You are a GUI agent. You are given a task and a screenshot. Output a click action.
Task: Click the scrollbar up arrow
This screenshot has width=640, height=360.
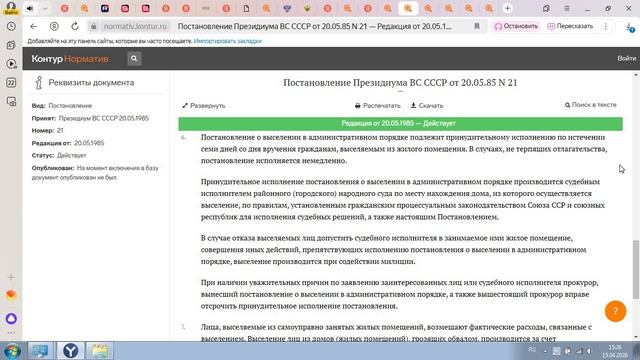[x=636, y=76]
